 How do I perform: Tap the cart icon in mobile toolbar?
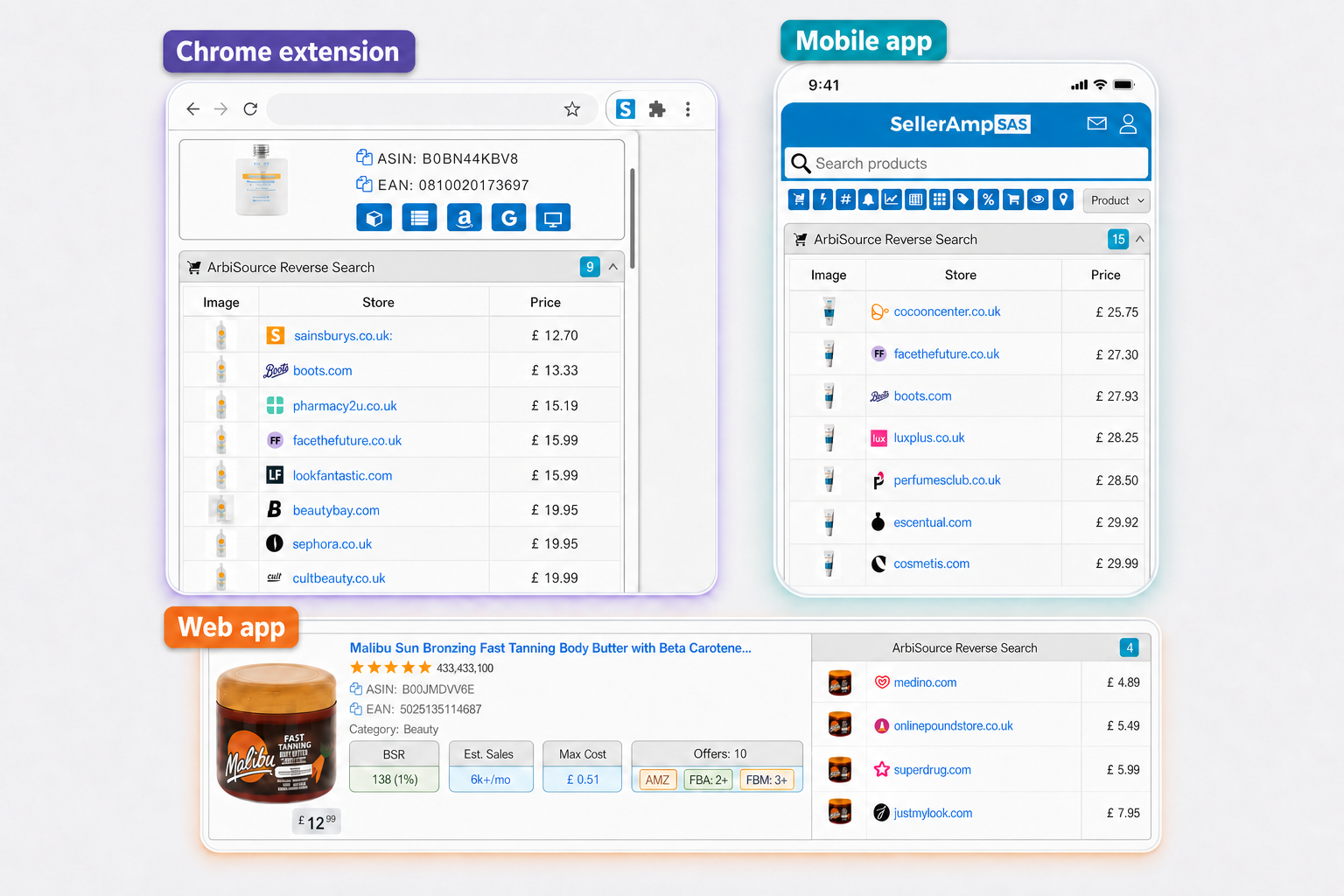pyautogui.click(x=799, y=199)
